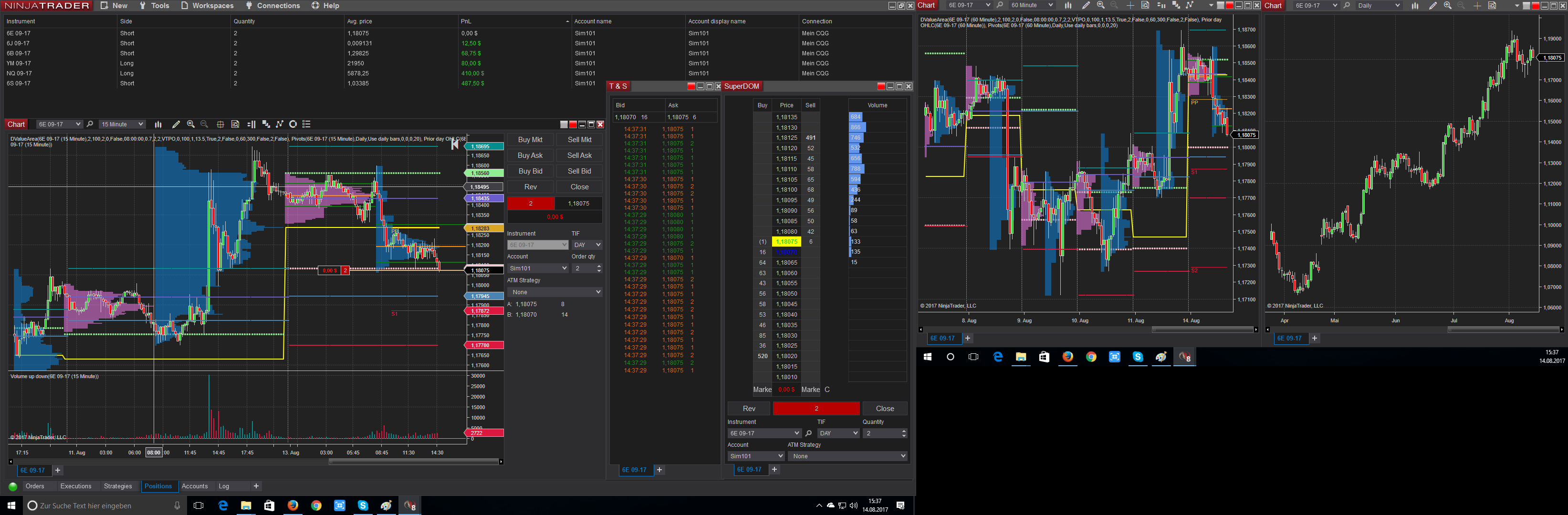Click Windows search box on taskbar

coord(104,505)
